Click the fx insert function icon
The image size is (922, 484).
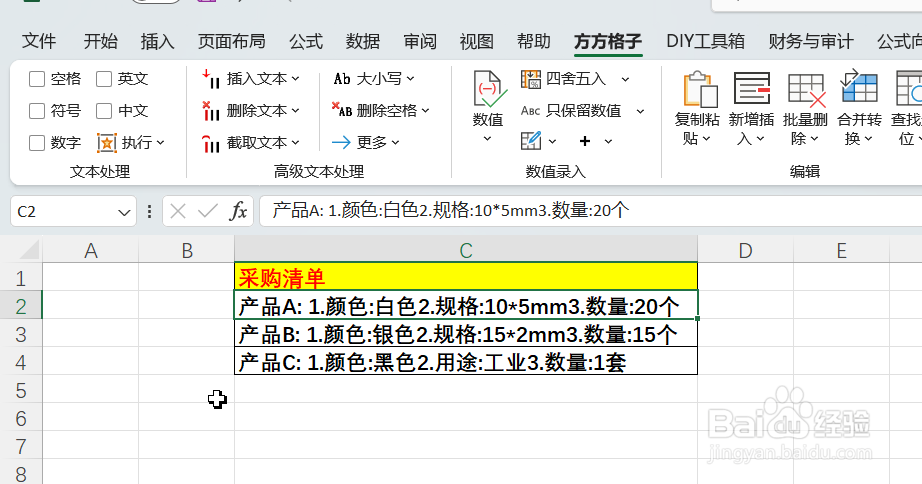238,211
